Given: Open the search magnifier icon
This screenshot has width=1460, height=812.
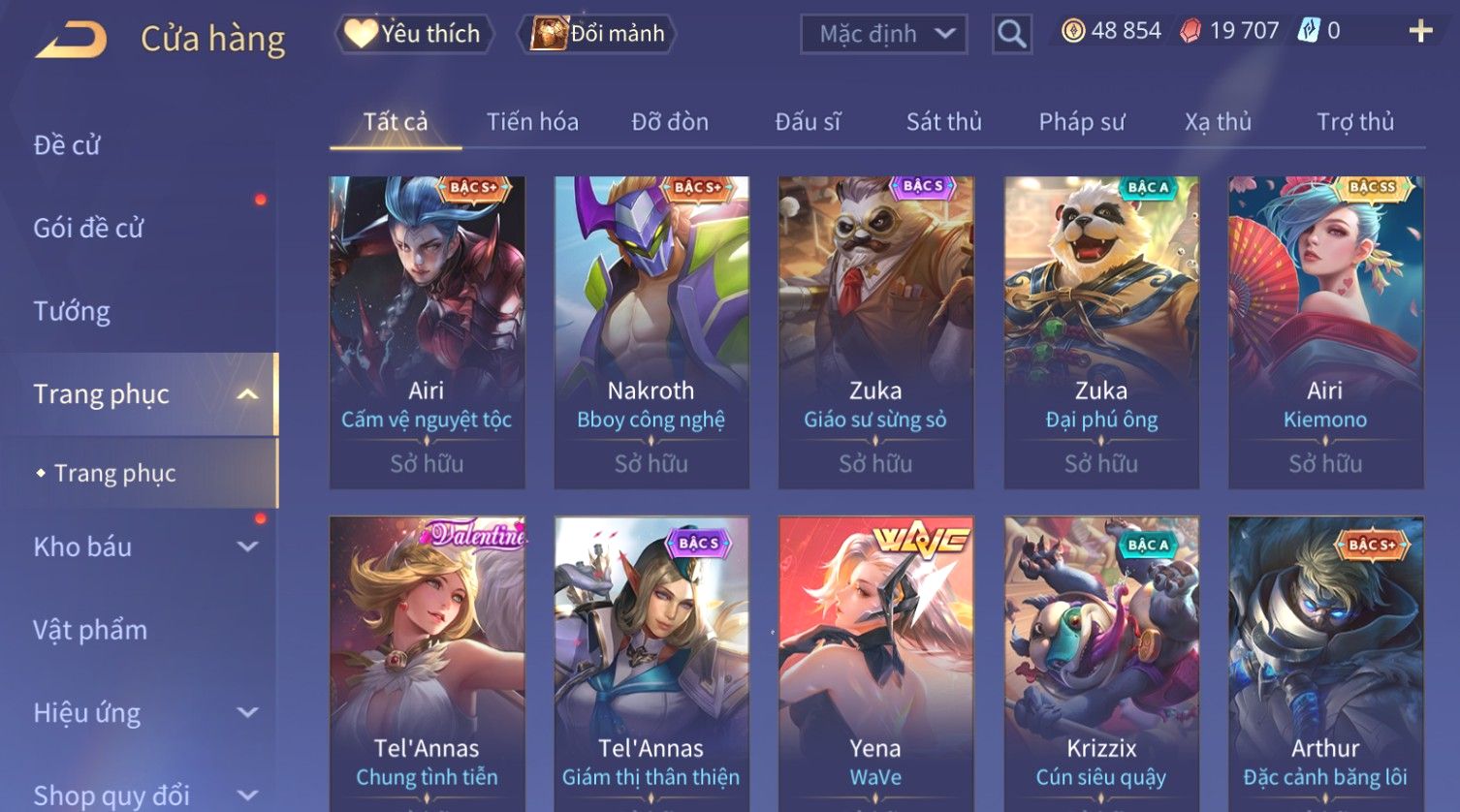Looking at the screenshot, I should (1011, 34).
